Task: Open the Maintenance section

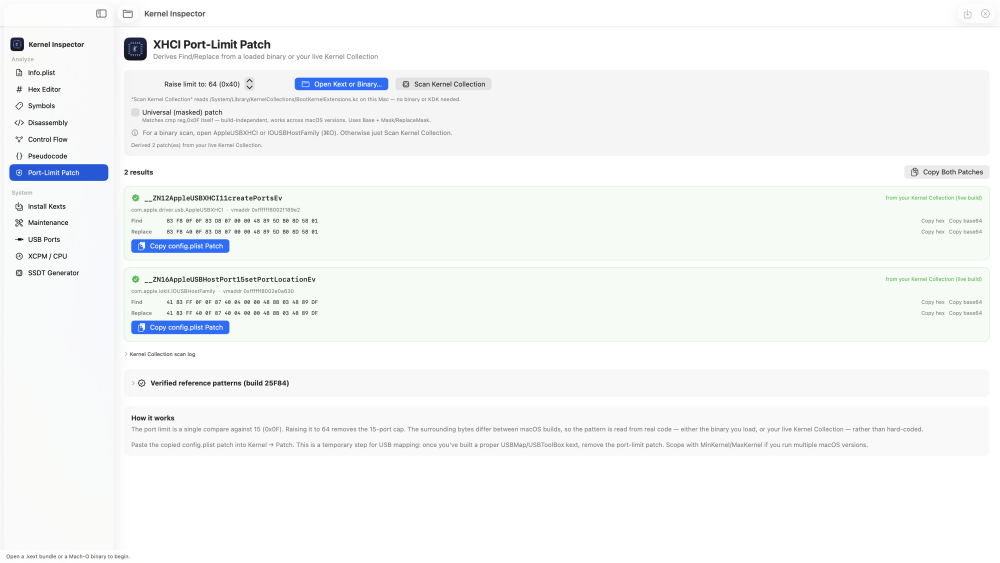Action: (x=59, y=223)
